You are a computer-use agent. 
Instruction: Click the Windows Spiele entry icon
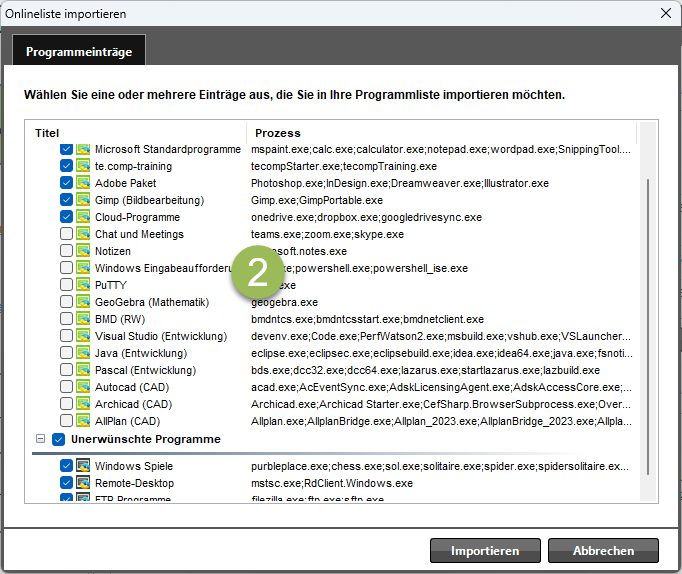pyautogui.click(x=83, y=466)
